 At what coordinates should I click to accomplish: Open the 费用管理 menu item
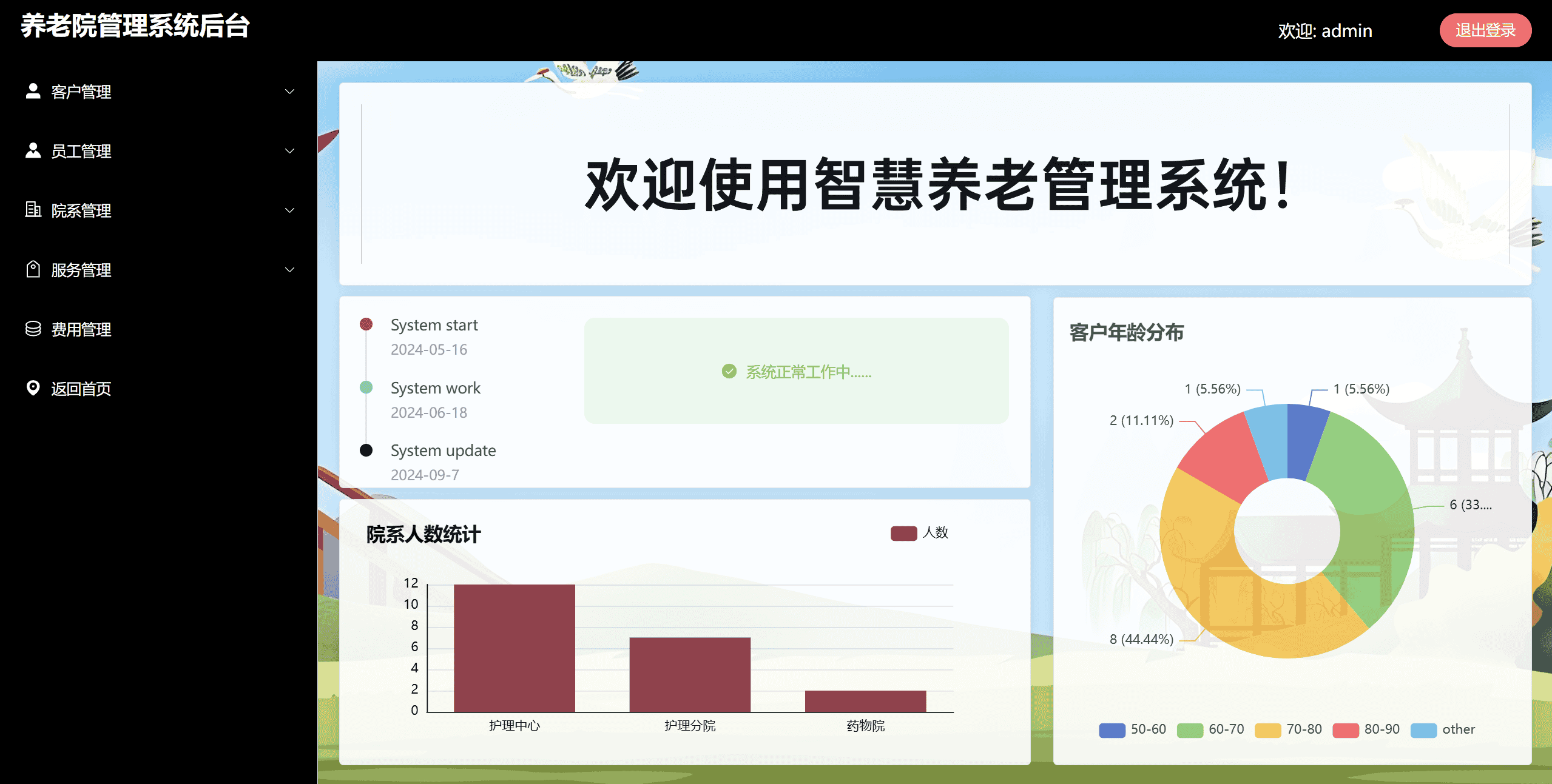[81, 329]
